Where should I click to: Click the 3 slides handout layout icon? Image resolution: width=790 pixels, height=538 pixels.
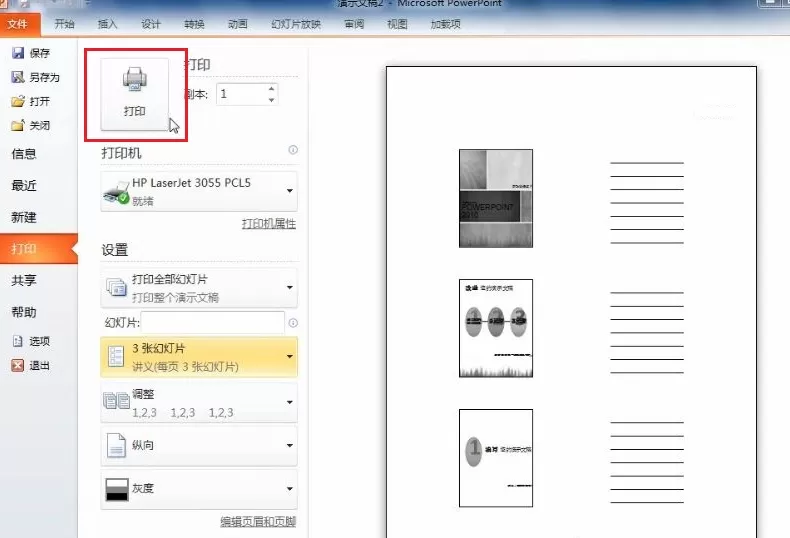pyautogui.click(x=116, y=357)
